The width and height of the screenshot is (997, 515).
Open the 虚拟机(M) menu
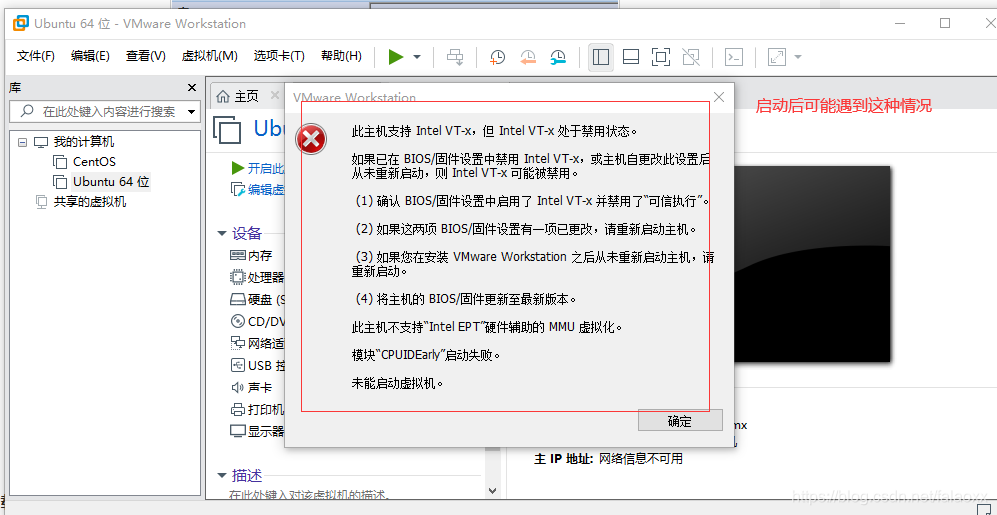(x=209, y=56)
